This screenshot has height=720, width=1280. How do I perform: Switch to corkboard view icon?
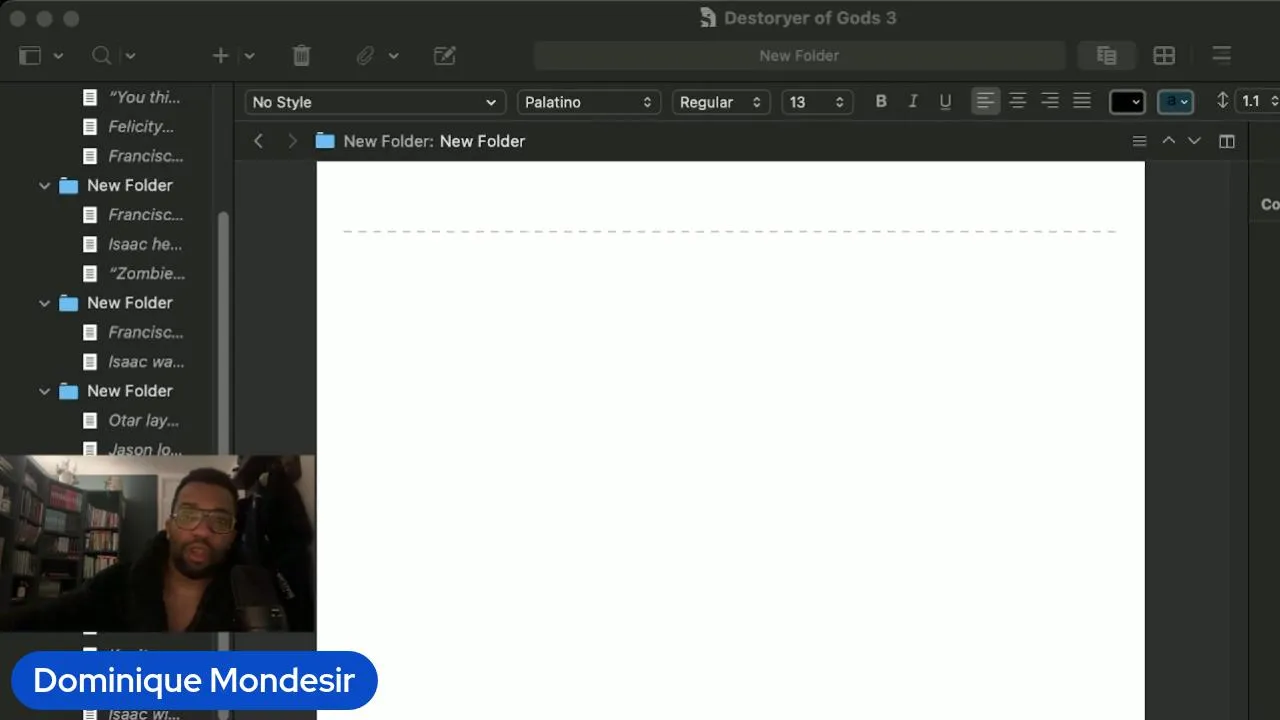1164,56
